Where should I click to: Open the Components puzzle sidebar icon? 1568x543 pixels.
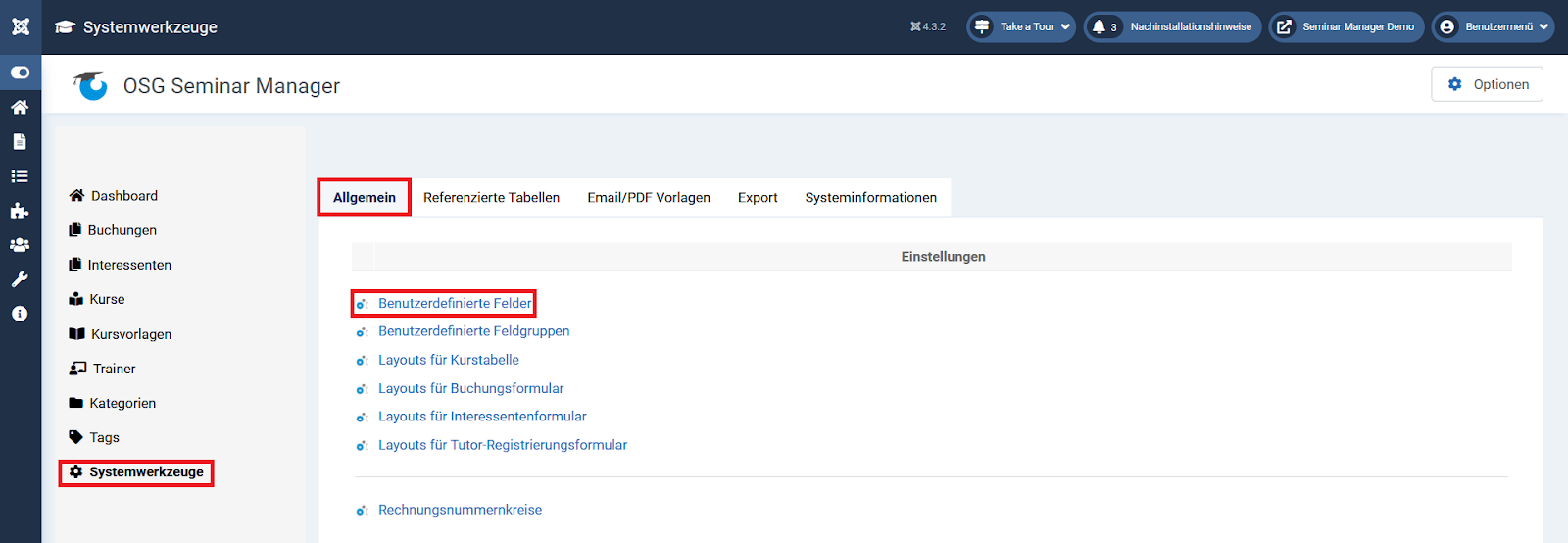point(20,211)
